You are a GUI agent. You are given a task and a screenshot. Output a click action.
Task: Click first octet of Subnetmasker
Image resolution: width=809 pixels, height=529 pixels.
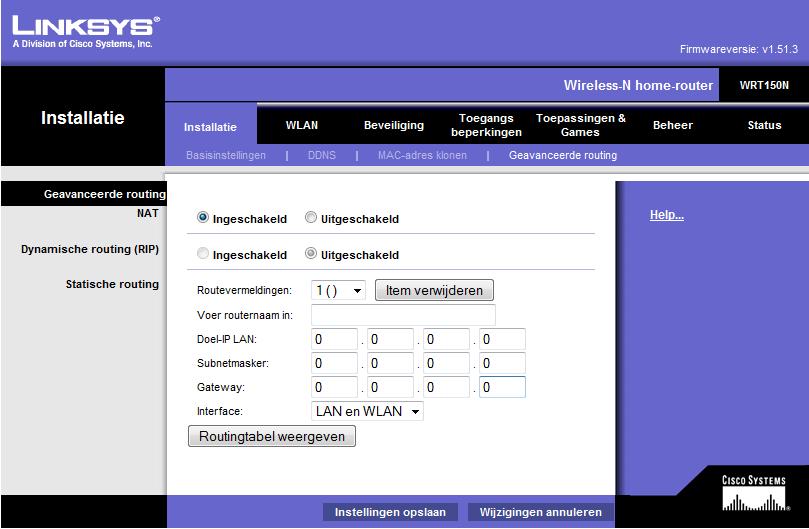(x=334, y=363)
